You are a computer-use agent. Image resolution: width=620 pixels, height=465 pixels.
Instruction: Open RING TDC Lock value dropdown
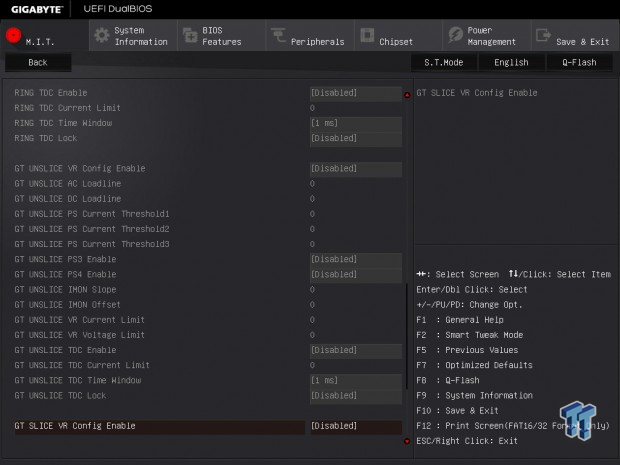(x=356, y=138)
